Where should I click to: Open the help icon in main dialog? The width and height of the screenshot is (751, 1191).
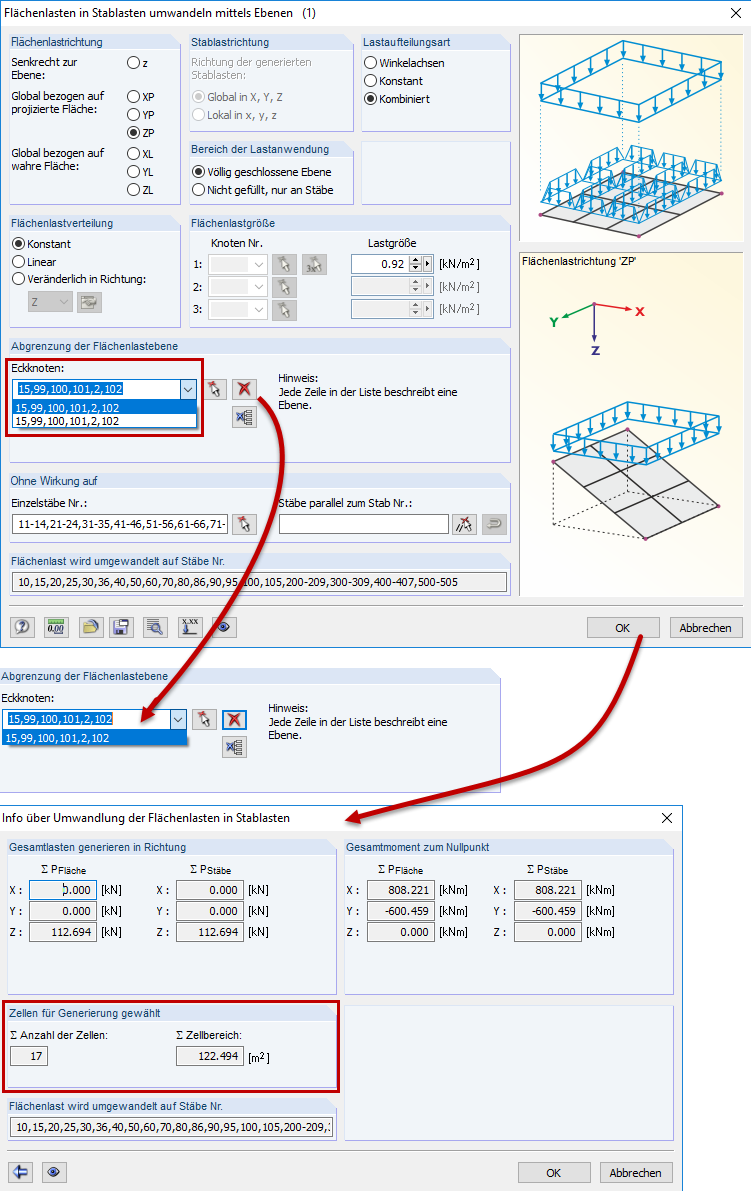[x=22, y=627]
